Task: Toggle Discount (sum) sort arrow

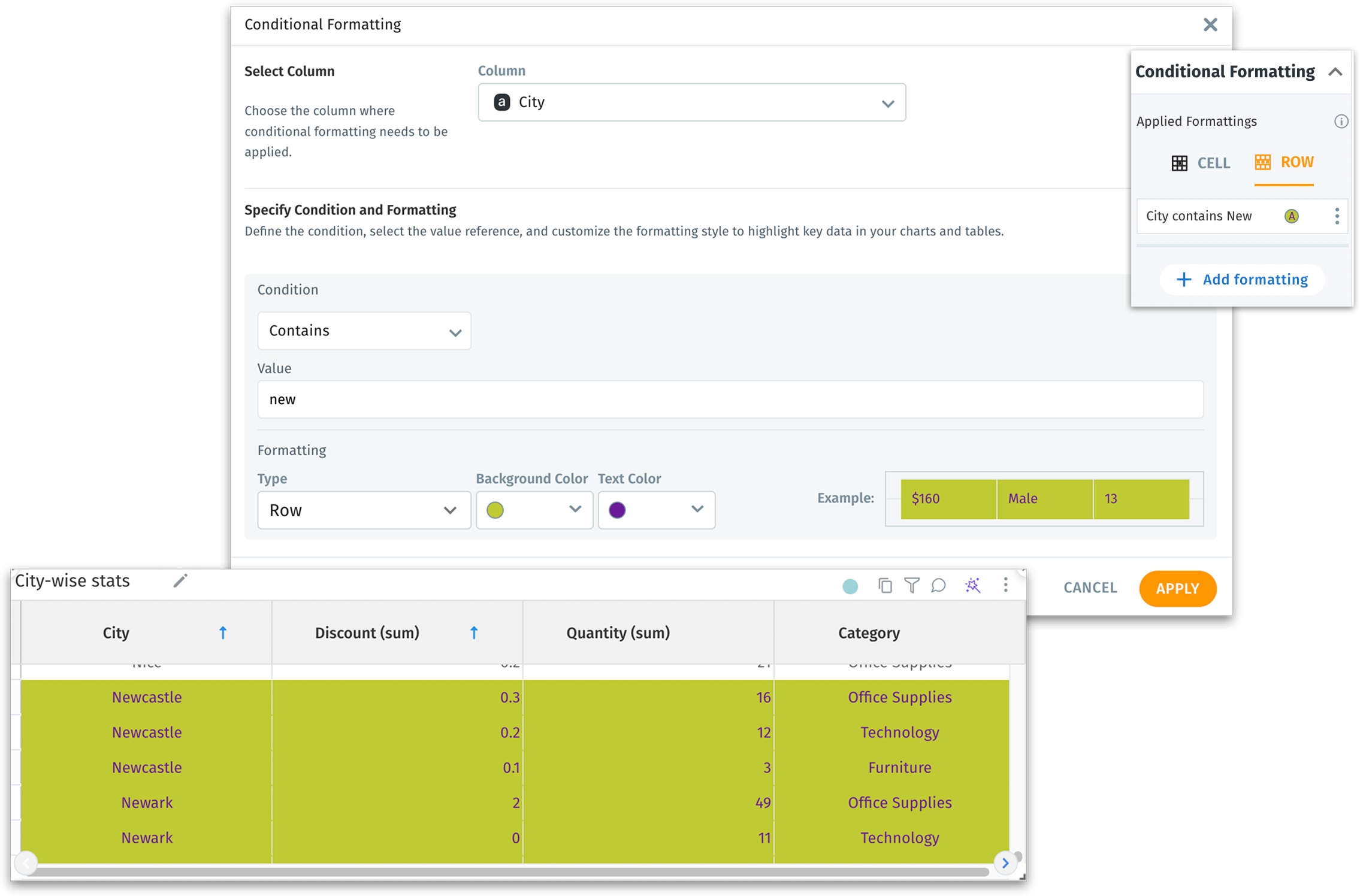Action: point(474,632)
